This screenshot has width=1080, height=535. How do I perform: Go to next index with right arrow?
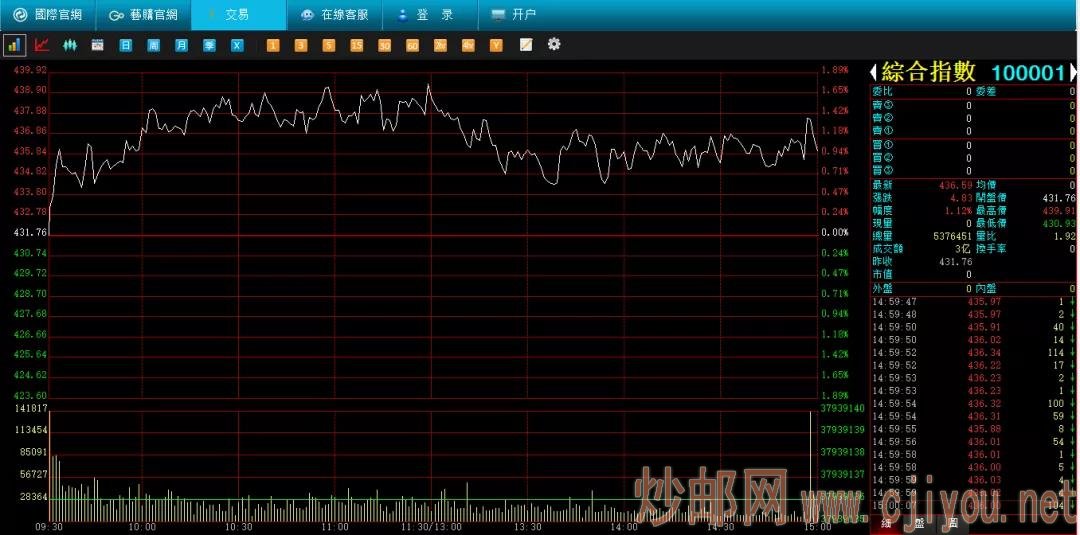(1072, 72)
